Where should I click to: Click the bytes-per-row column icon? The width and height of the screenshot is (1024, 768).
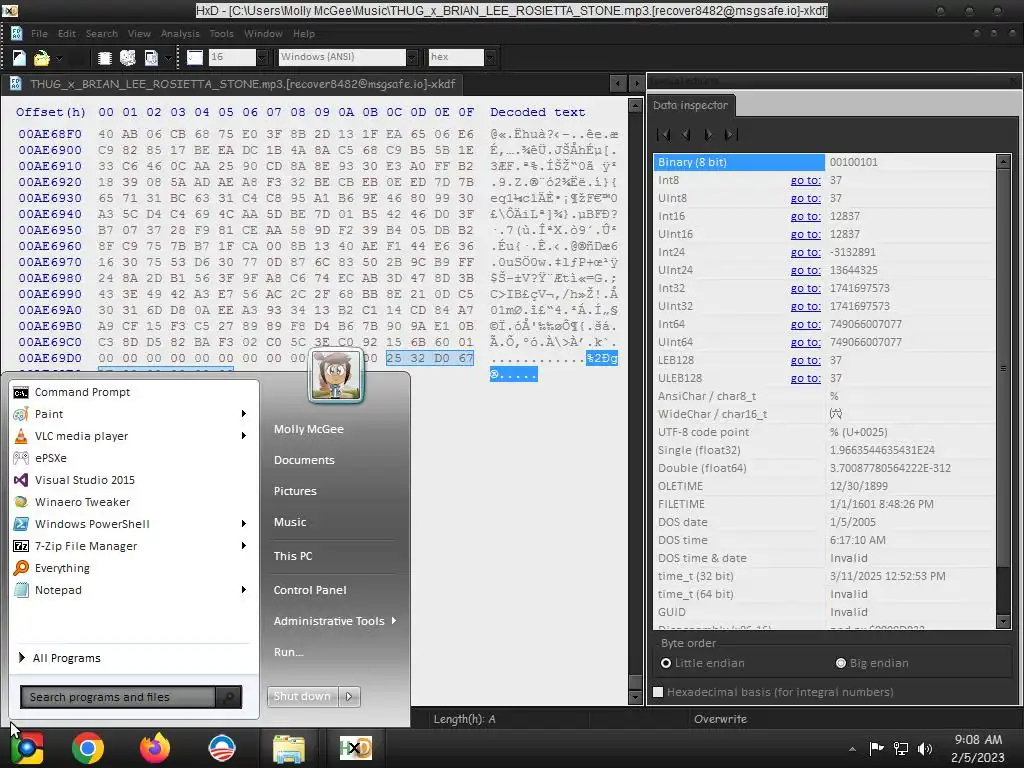195,57
